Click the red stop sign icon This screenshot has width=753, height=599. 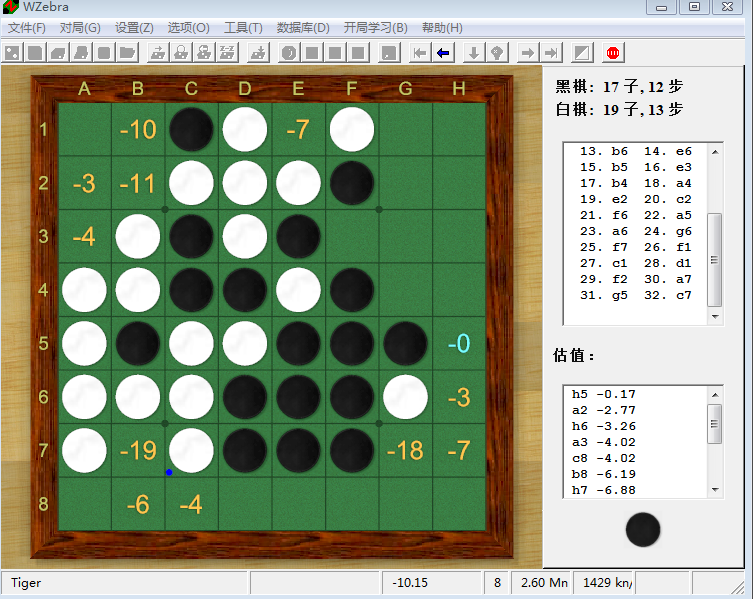pyautogui.click(x=613, y=52)
